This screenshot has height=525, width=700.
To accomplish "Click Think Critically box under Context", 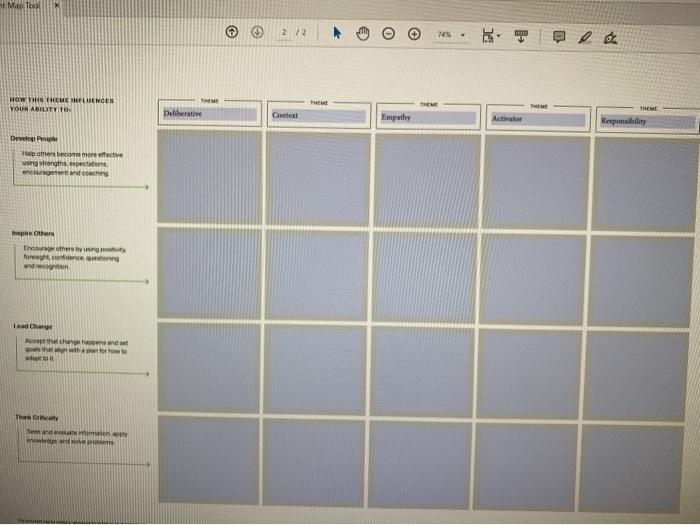I will (x=314, y=462).
